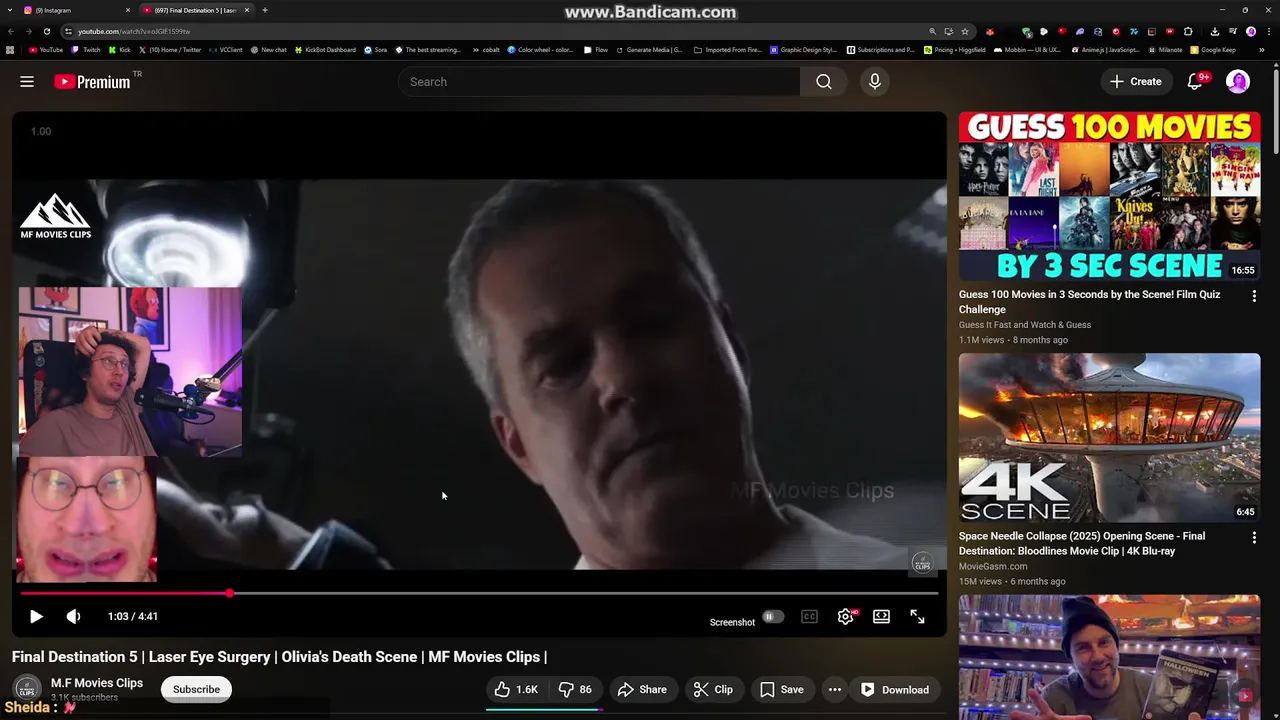Click the browser address bar URL
Image resolution: width=1280 pixels, height=720 pixels.
134,31
